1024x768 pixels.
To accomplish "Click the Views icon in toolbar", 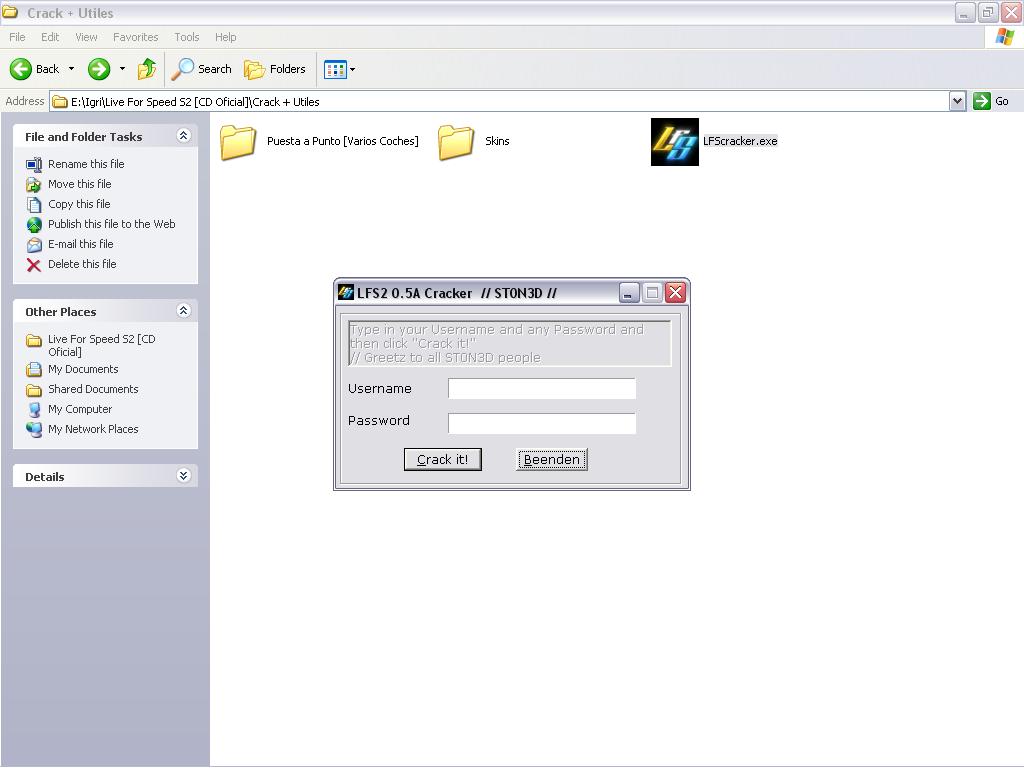I will [335, 69].
